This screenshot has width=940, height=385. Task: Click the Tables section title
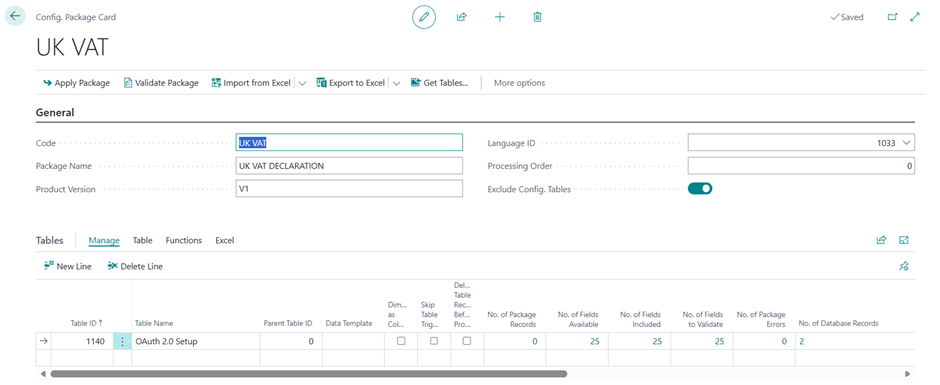click(50, 240)
